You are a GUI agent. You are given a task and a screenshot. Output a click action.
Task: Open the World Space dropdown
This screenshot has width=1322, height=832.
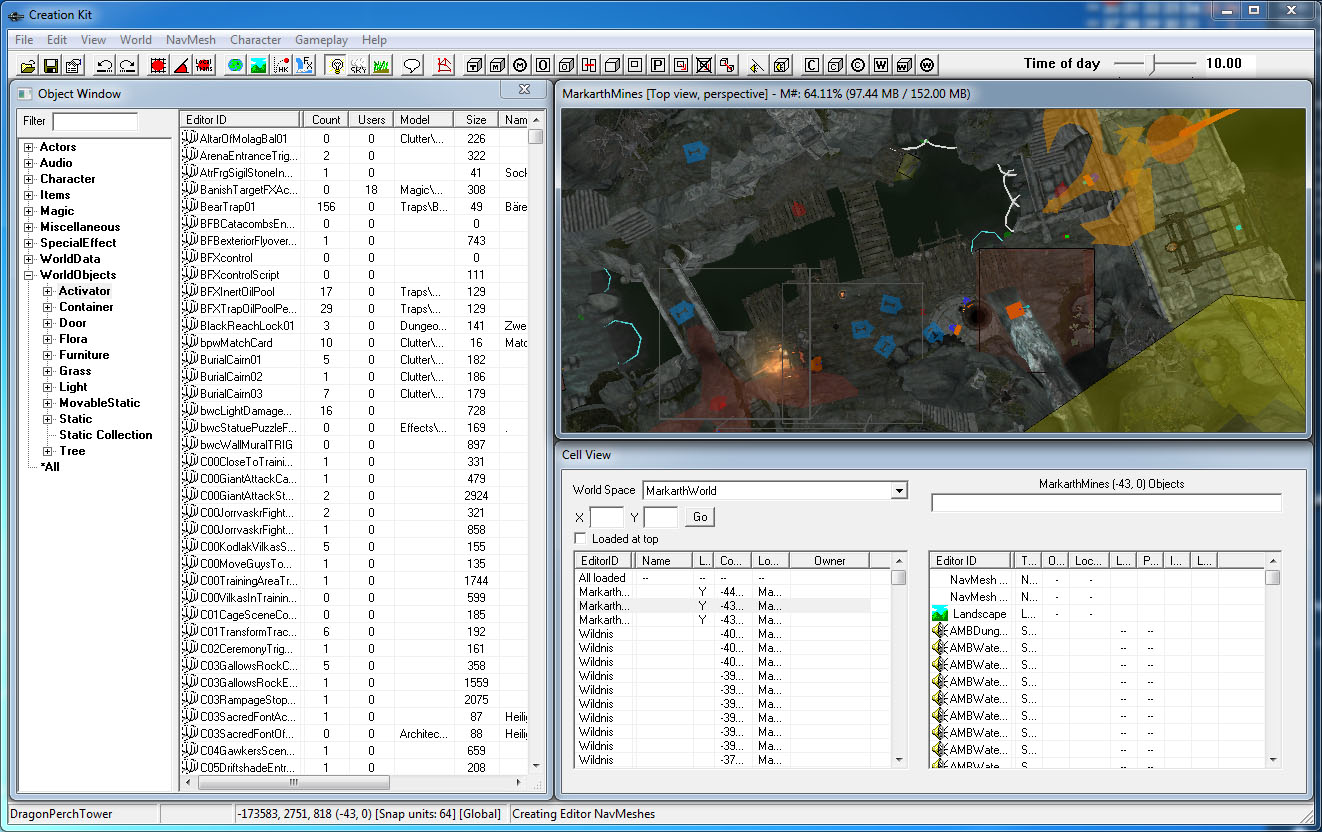click(x=899, y=491)
